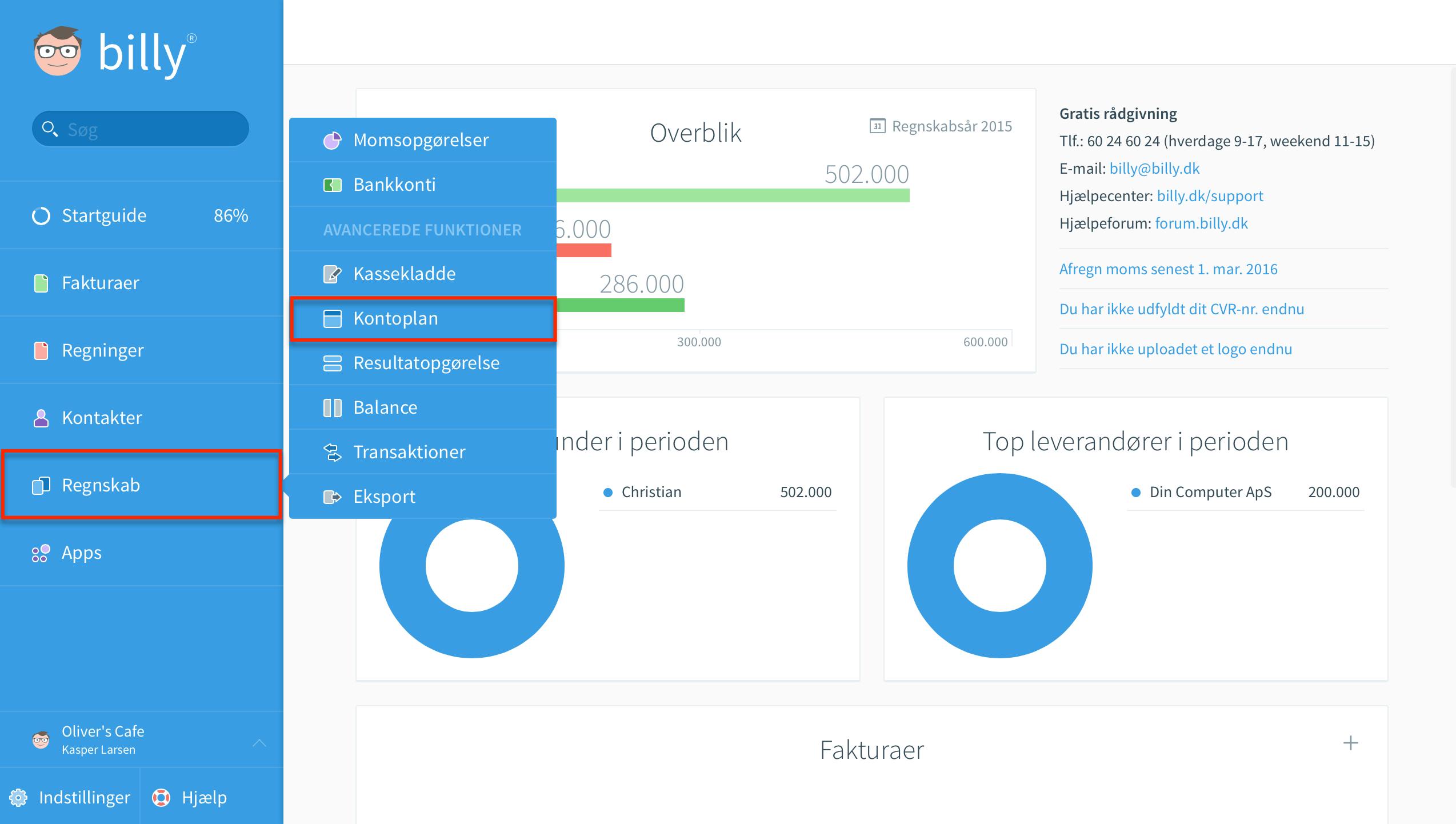Select Resultatopgørelse menu entry
1456x824 pixels.
tap(423, 363)
